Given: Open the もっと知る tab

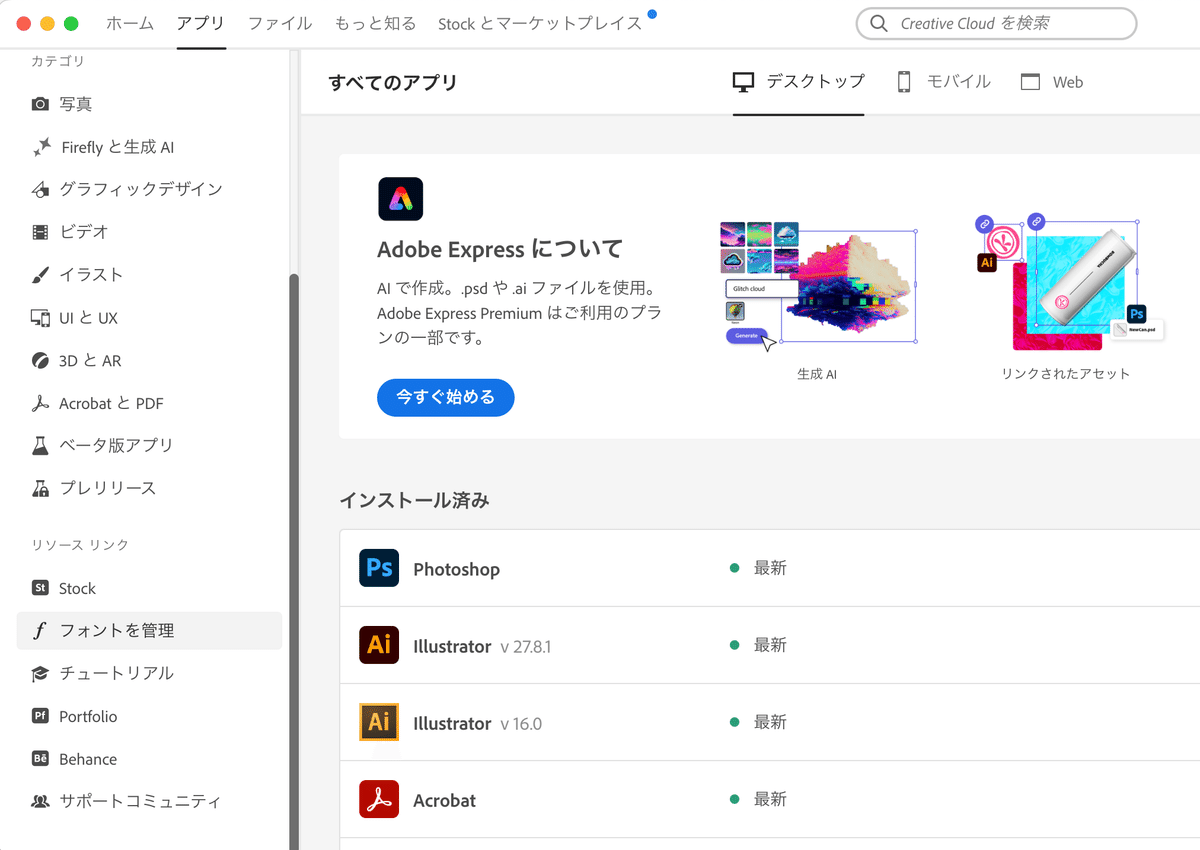Looking at the screenshot, I should pos(375,23).
